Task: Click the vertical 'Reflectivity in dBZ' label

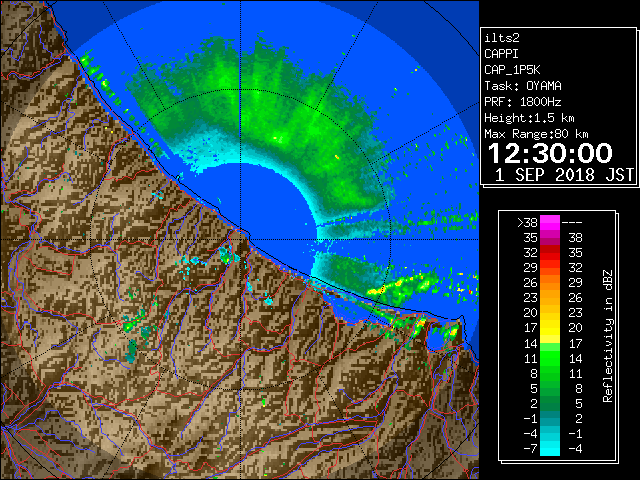Action: pyautogui.click(x=608, y=336)
